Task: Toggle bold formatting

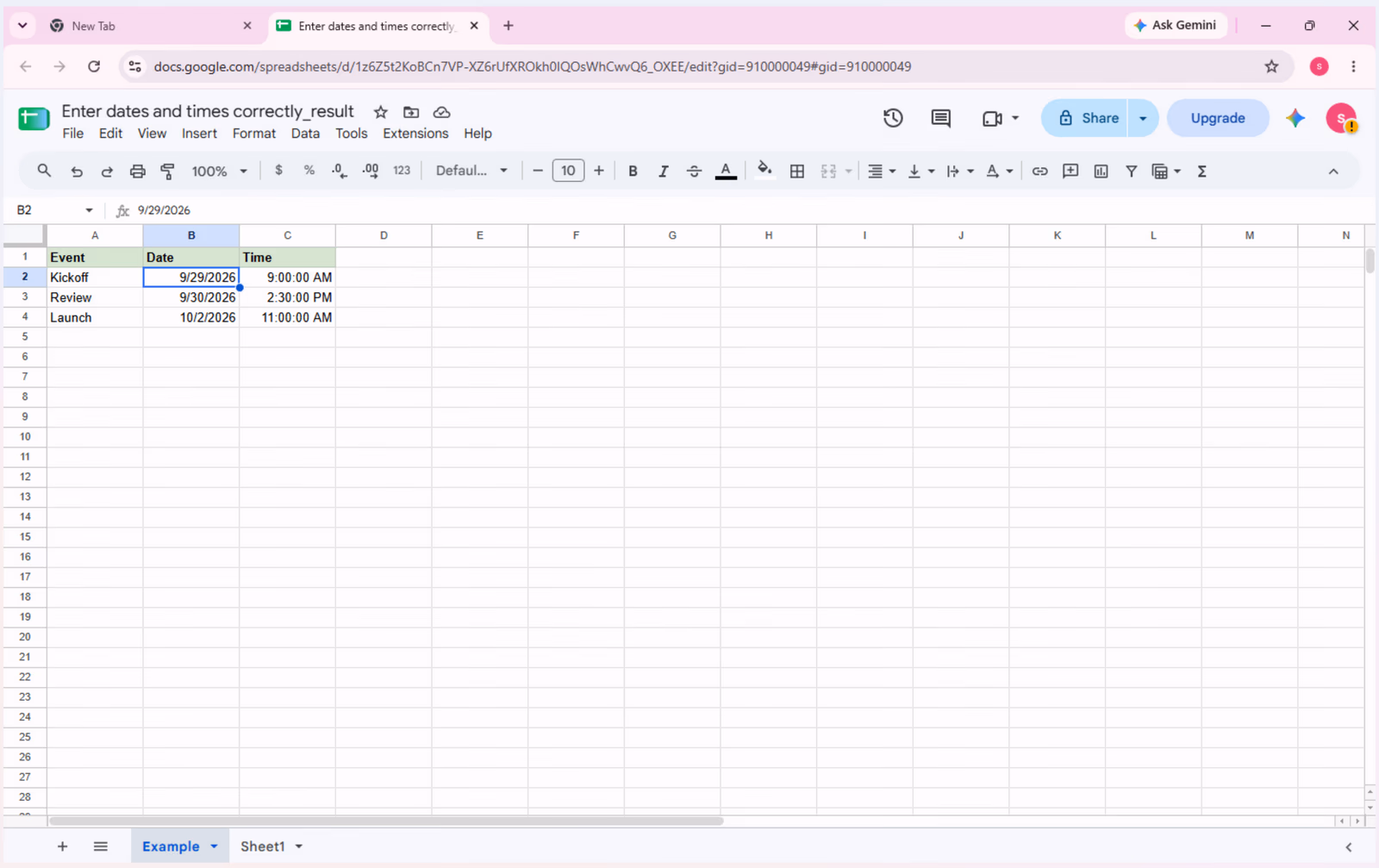Action: pyautogui.click(x=633, y=172)
